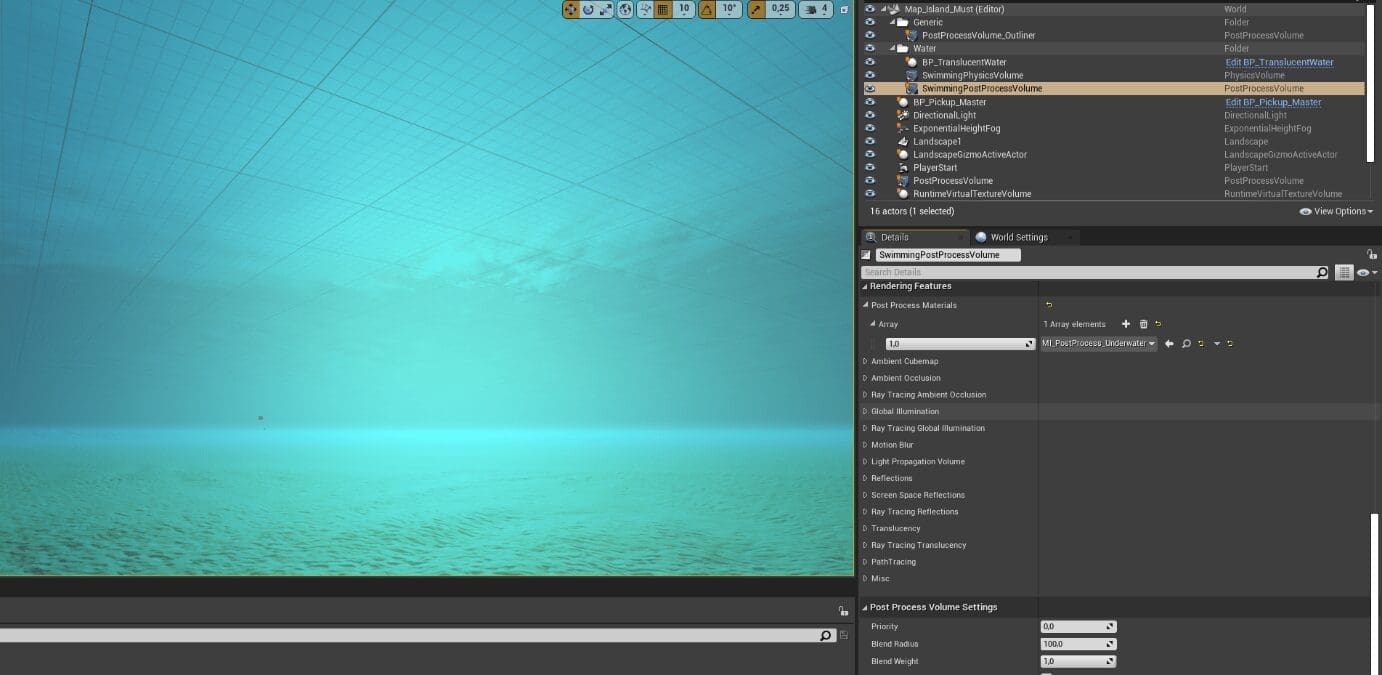Collapse the Water folder in outliner
Viewport: 1382px width, 675px height.
pyautogui.click(x=893, y=48)
